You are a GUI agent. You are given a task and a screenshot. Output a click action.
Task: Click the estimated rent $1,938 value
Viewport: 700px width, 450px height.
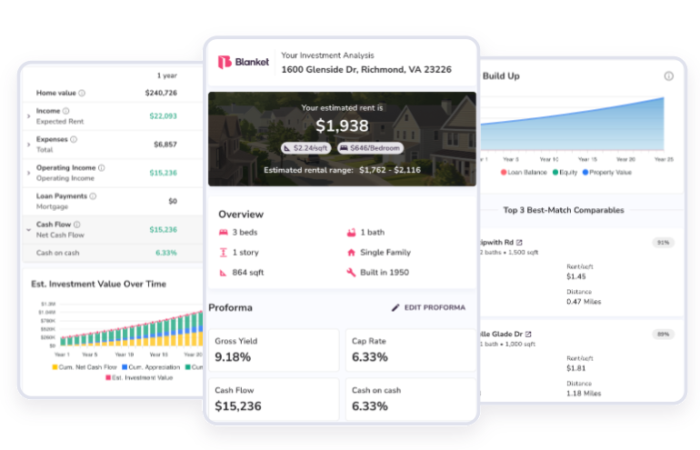(342, 126)
